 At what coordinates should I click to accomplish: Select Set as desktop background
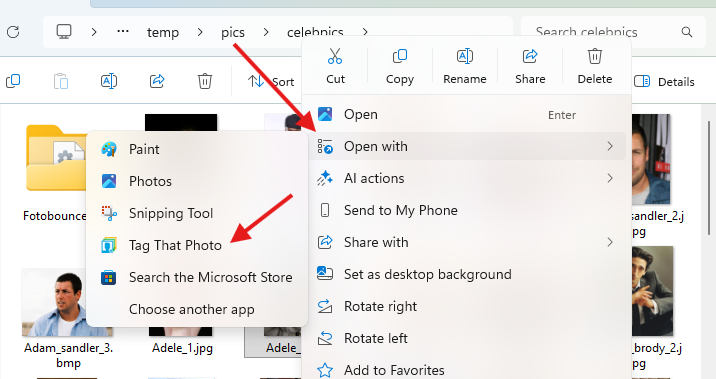(x=467, y=274)
